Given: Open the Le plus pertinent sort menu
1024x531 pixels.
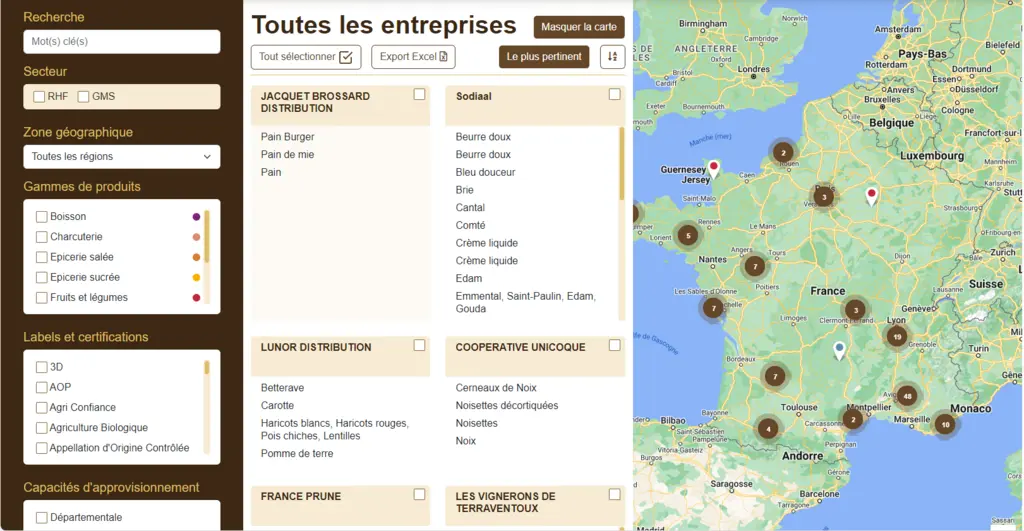Looking at the screenshot, I should pyautogui.click(x=543, y=57).
